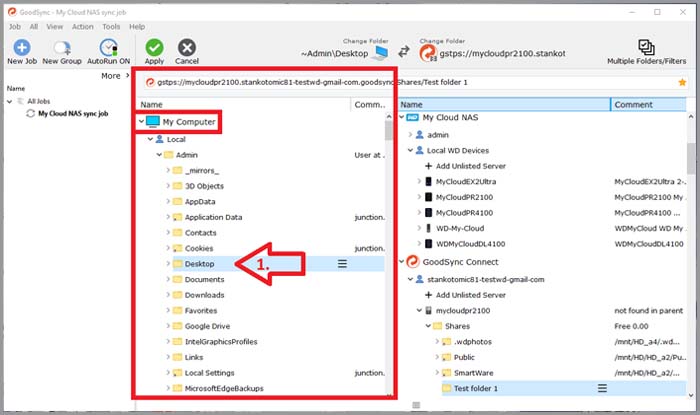Screen dimensions: 700x415
Task: Click the New Job icon
Action: point(21,47)
